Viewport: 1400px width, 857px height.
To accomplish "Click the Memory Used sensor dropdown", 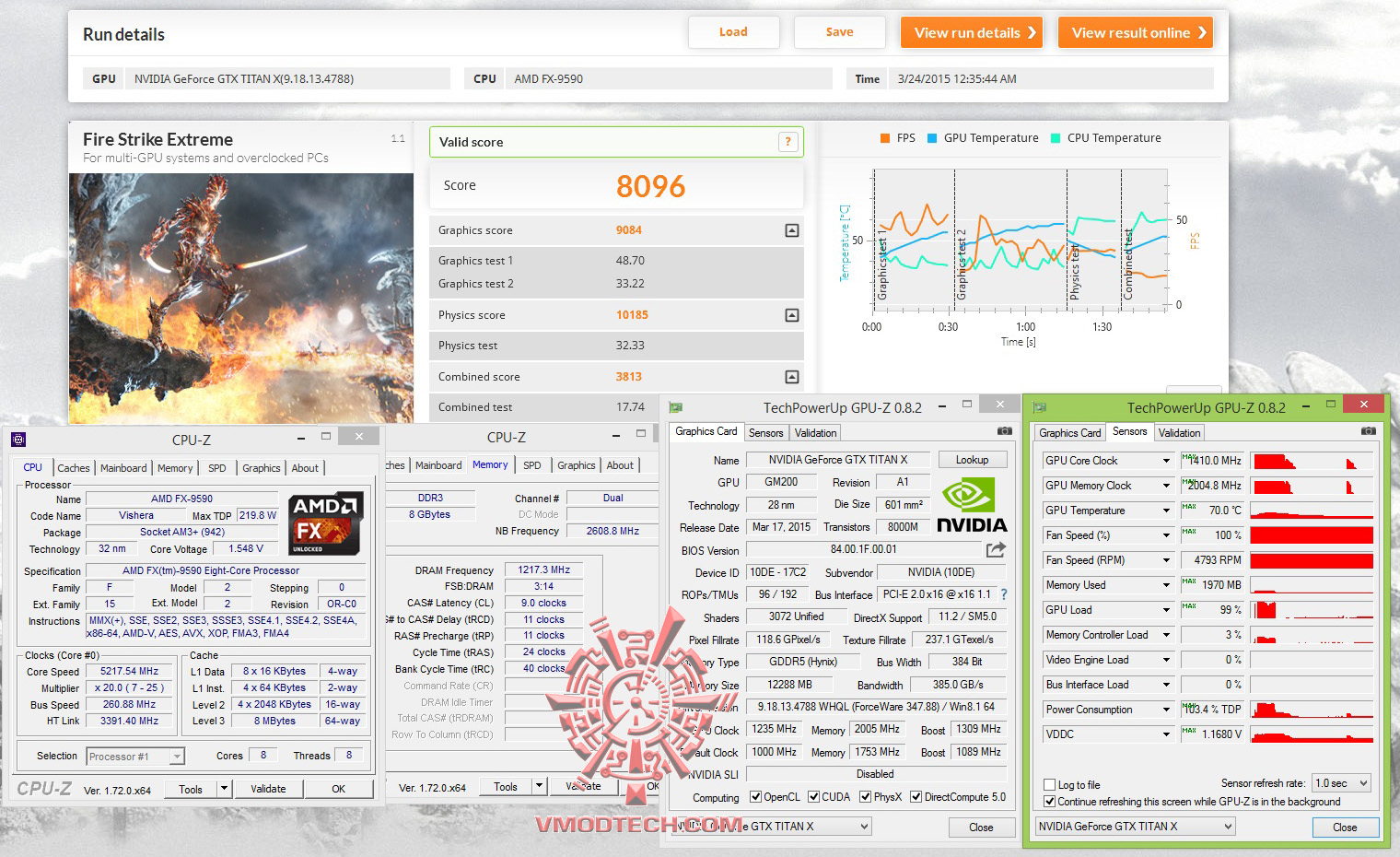I will (x=1166, y=585).
